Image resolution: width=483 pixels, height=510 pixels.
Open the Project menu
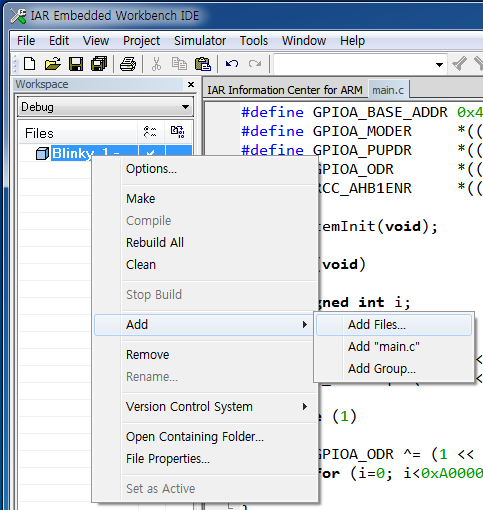click(141, 41)
